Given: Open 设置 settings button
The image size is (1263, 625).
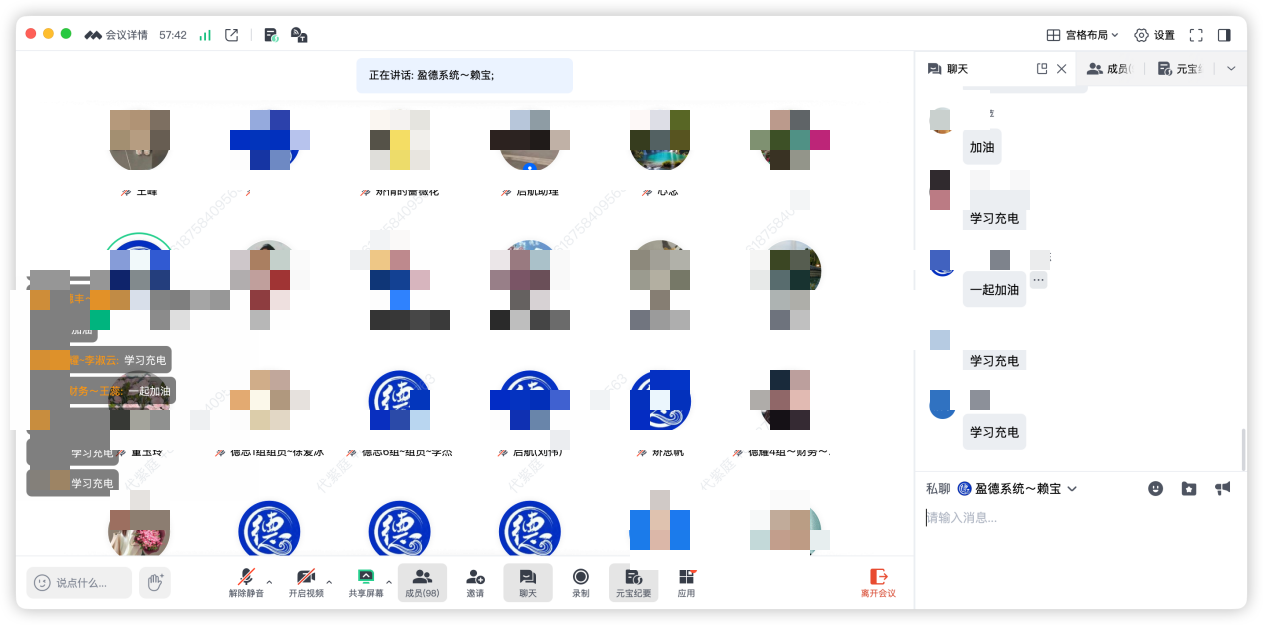Looking at the screenshot, I should click(x=1154, y=35).
